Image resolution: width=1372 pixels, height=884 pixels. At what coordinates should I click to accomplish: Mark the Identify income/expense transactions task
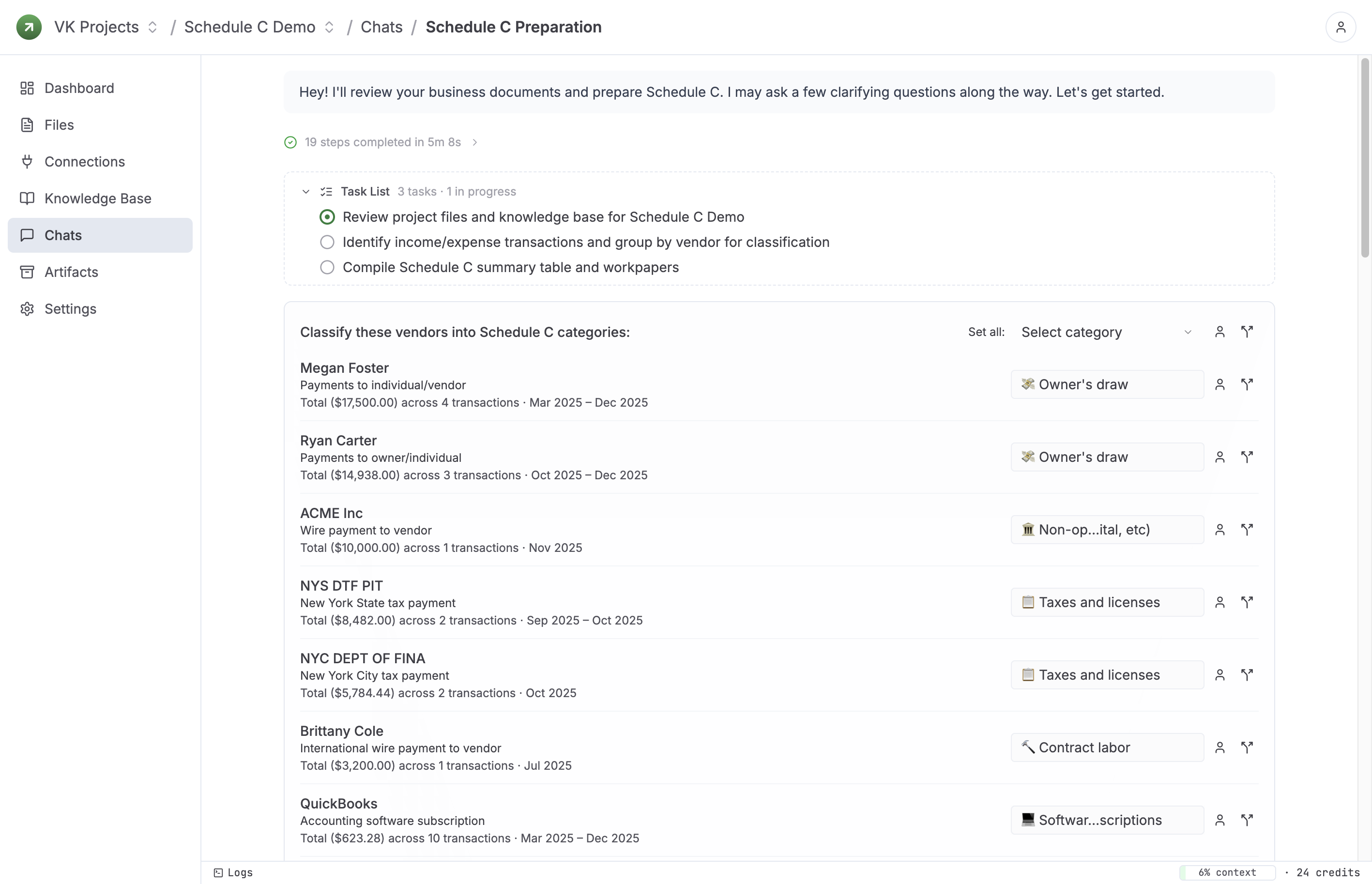pos(327,242)
